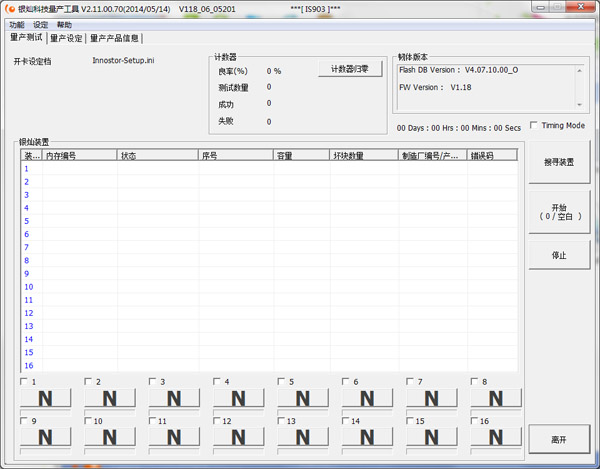Minimize the window
This screenshot has width=600, height=469.
tap(540, 7)
